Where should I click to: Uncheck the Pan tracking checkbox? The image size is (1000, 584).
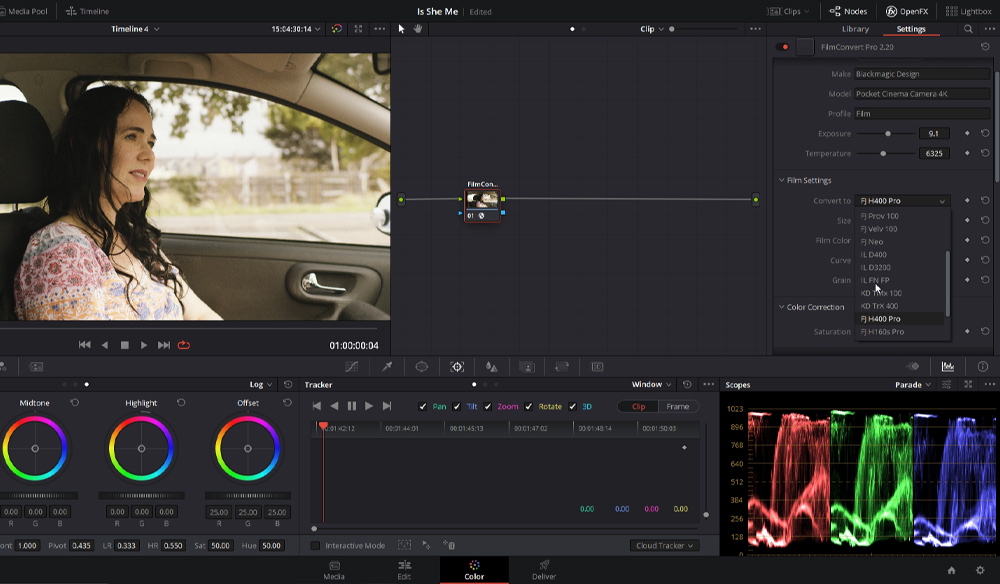(x=422, y=406)
